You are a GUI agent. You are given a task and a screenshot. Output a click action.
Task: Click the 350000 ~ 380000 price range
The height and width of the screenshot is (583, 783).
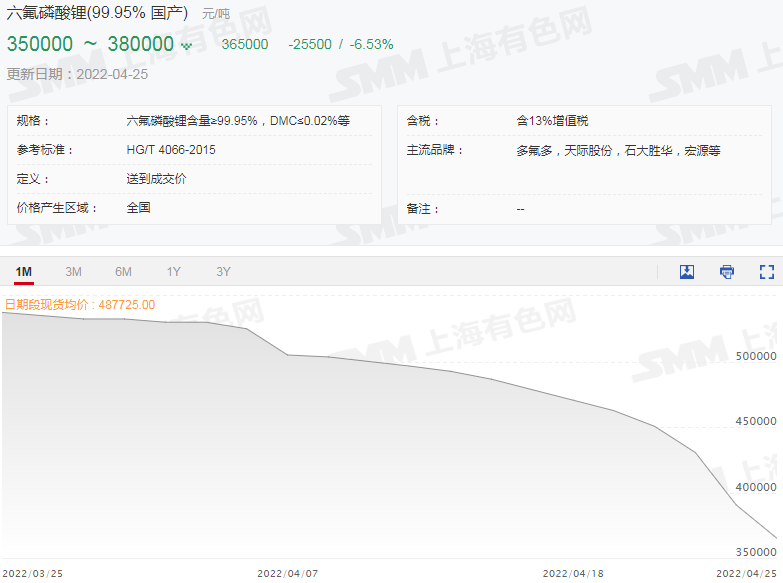click(90, 44)
